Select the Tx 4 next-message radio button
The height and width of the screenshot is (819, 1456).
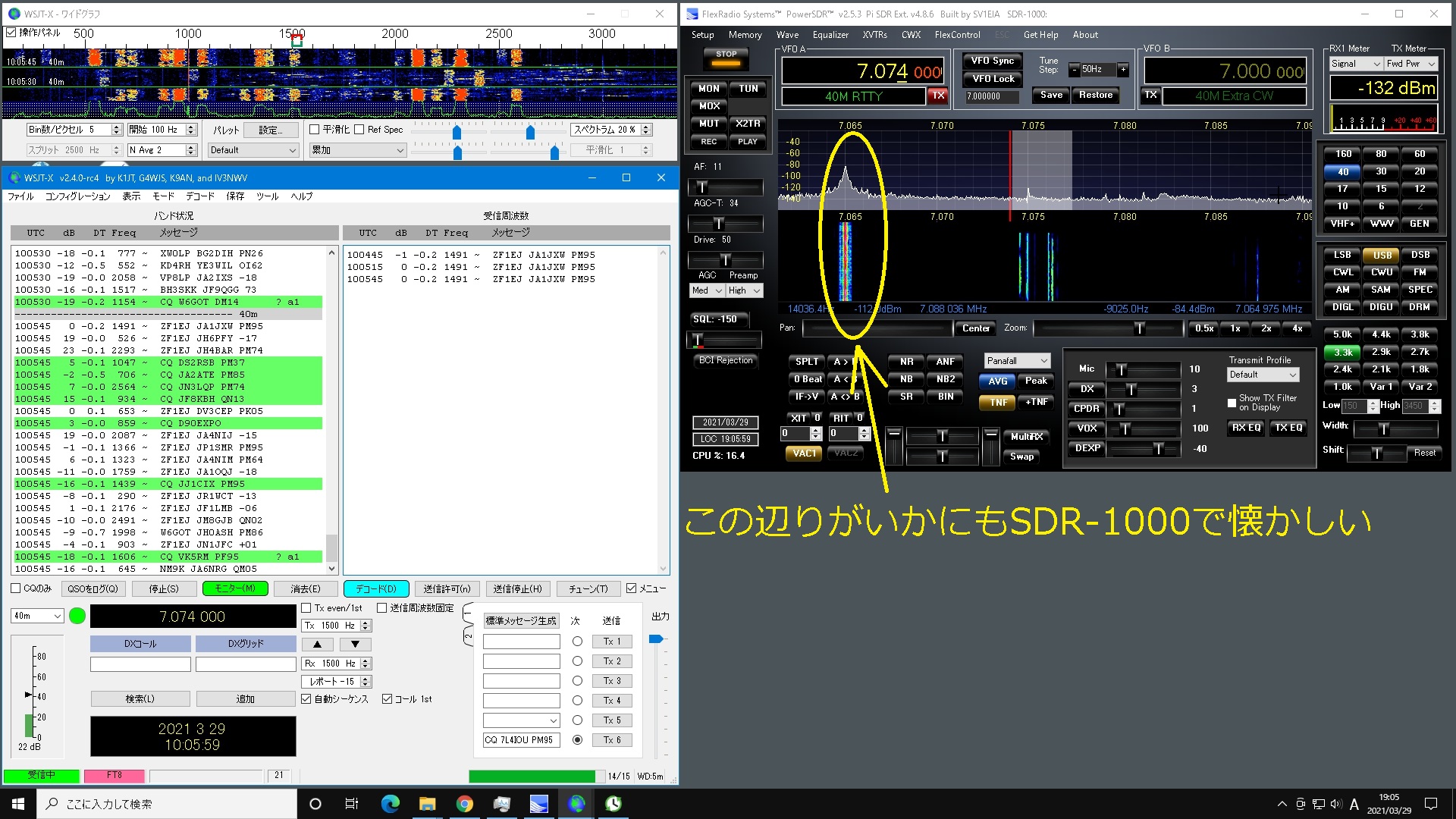pyautogui.click(x=577, y=700)
